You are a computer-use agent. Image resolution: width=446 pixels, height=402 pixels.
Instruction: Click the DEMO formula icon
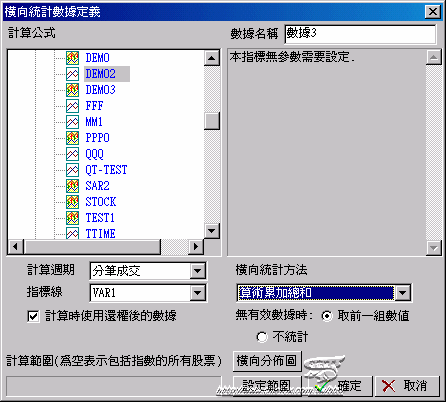pos(72,58)
